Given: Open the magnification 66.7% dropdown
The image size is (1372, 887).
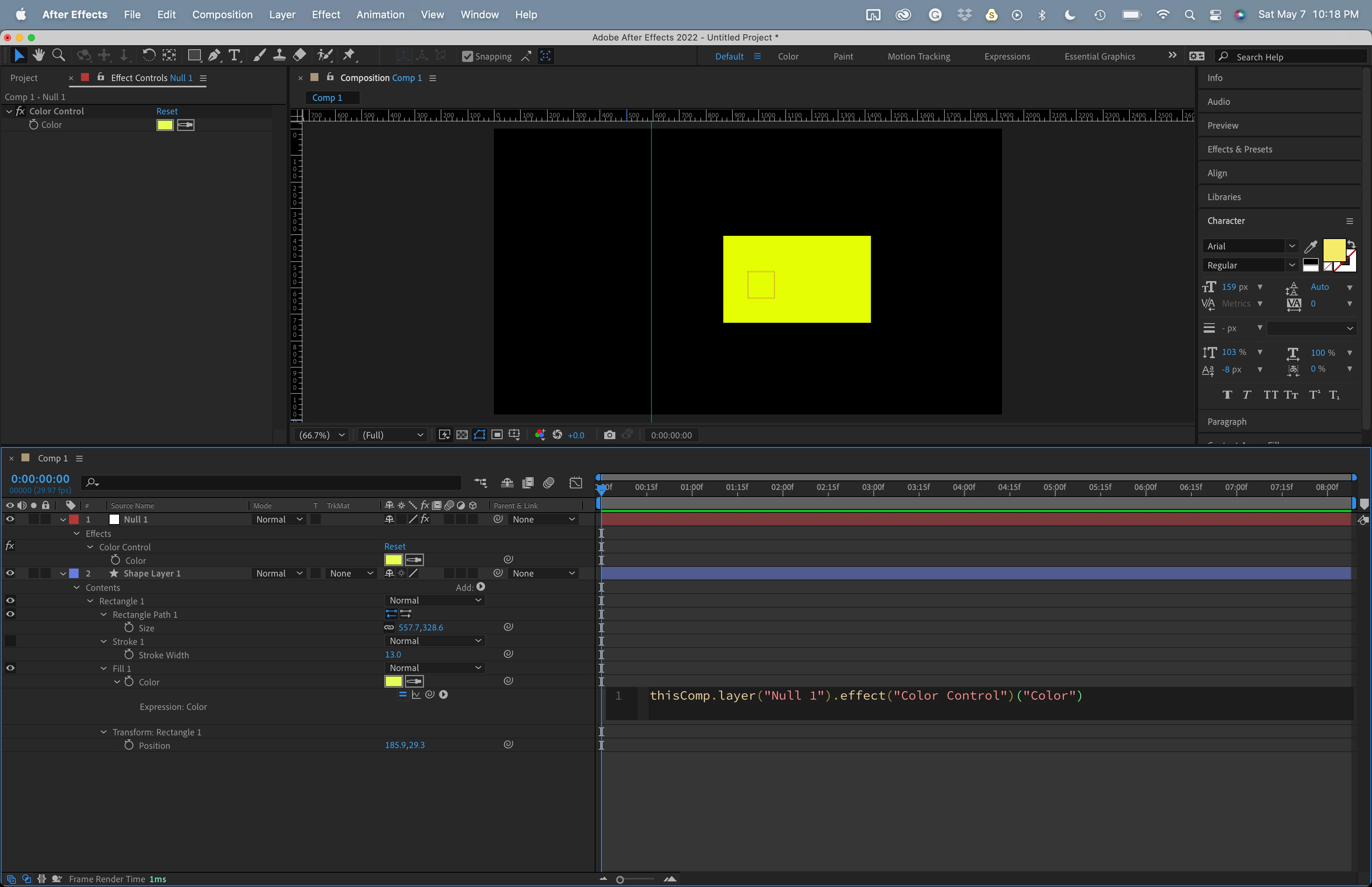Looking at the screenshot, I should pyautogui.click(x=321, y=435).
